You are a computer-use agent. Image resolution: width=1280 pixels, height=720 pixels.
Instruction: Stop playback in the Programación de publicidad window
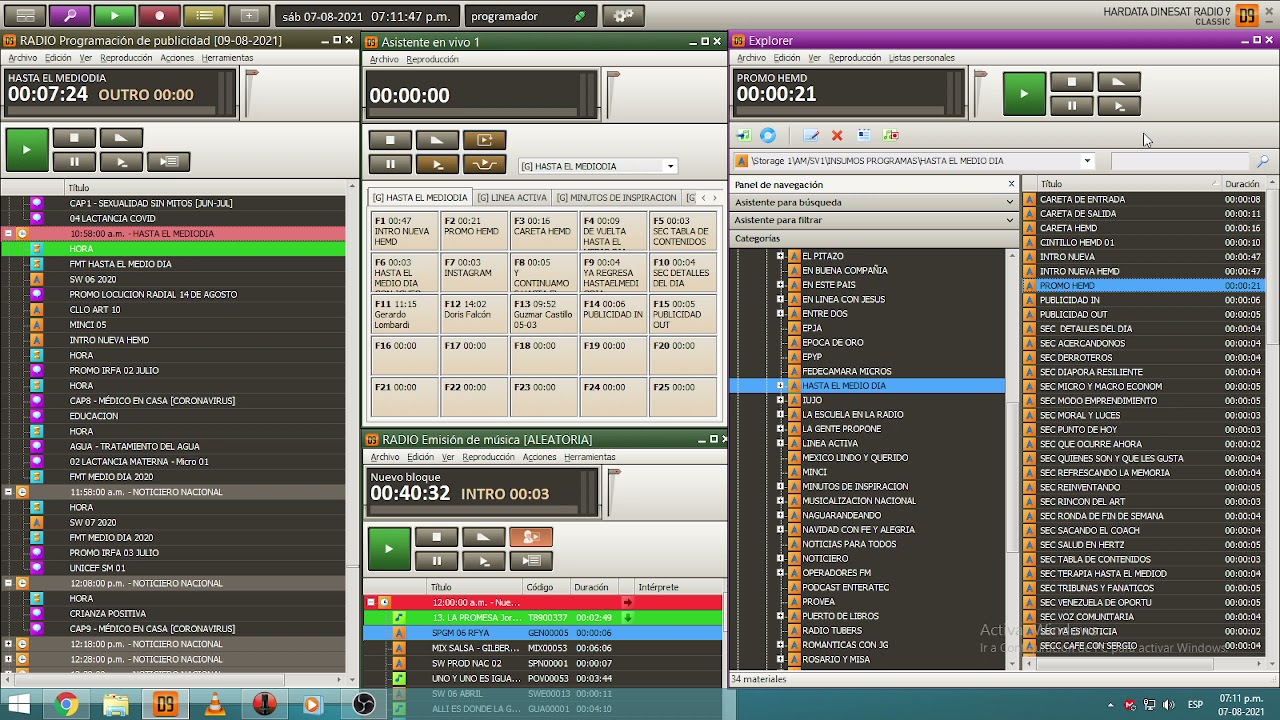pyautogui.click(x=74, y=138)
